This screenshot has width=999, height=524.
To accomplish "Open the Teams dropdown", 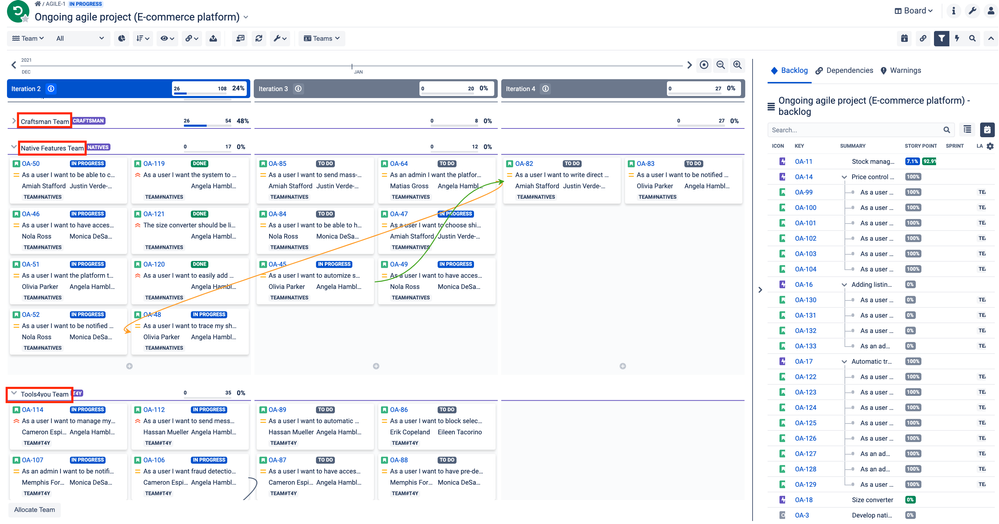I will coord(322,38).
